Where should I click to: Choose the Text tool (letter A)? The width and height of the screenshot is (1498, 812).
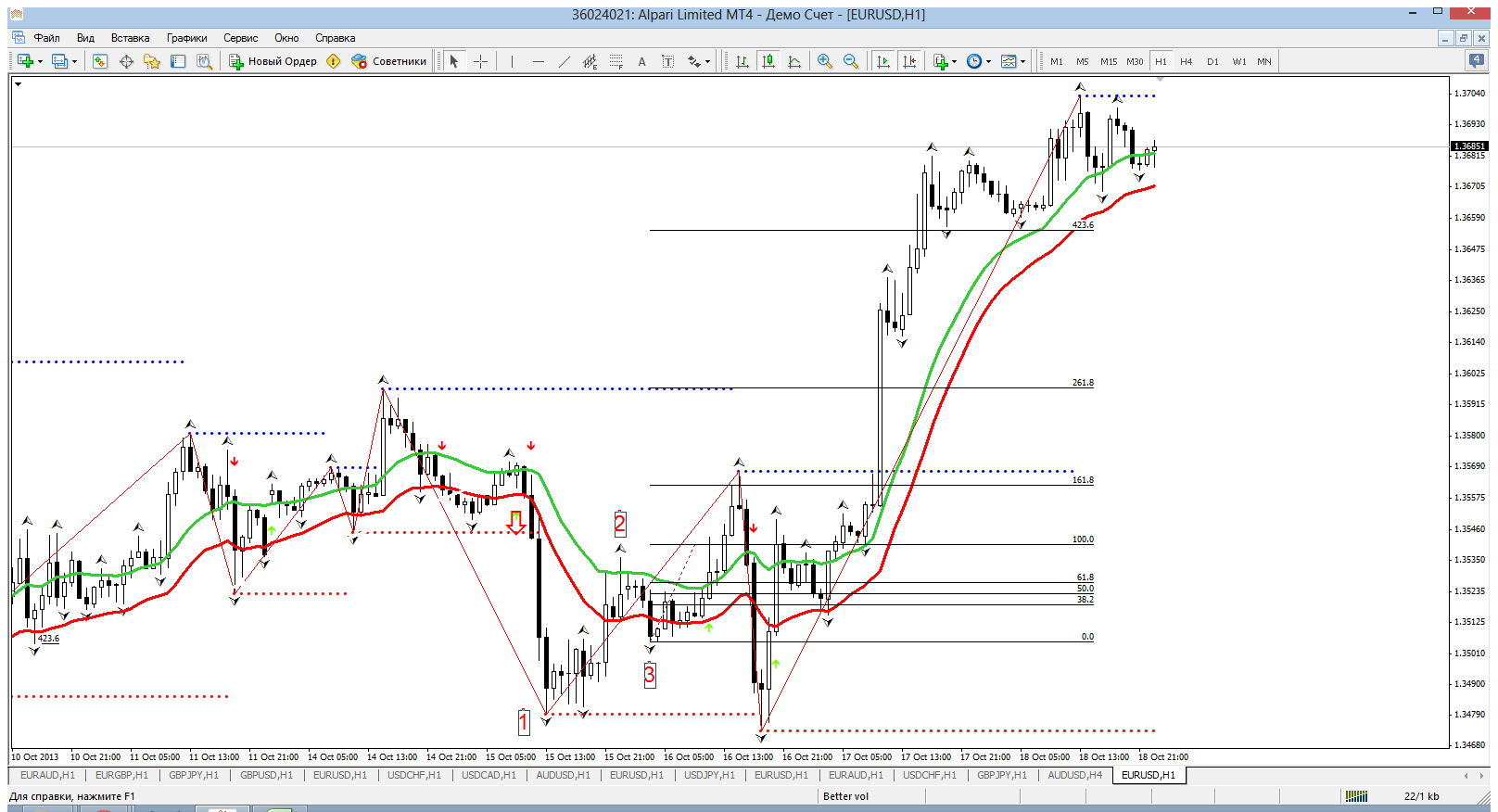click(x=641, y=61)
